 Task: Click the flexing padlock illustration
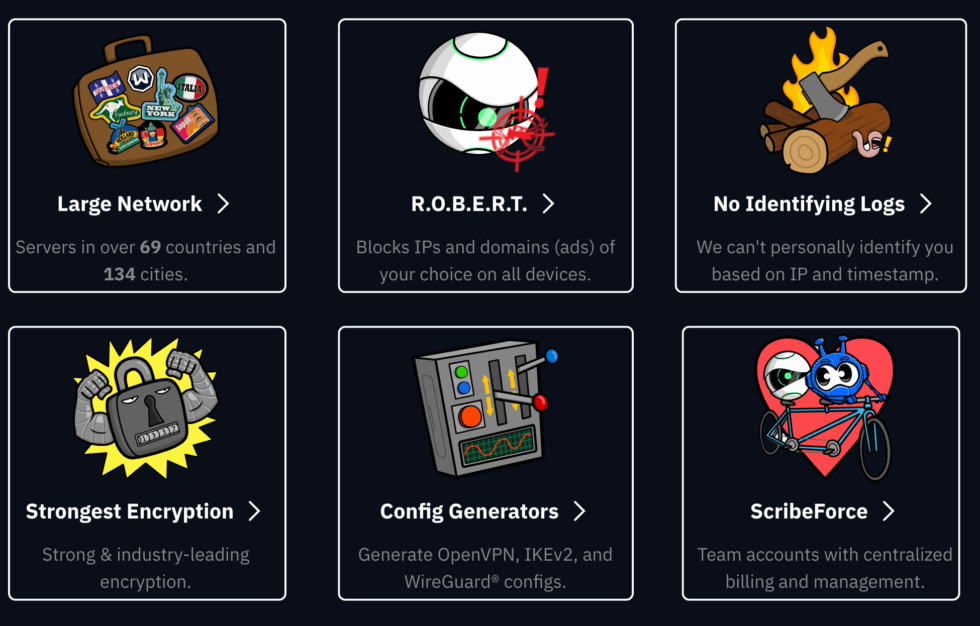coord(146,408)
